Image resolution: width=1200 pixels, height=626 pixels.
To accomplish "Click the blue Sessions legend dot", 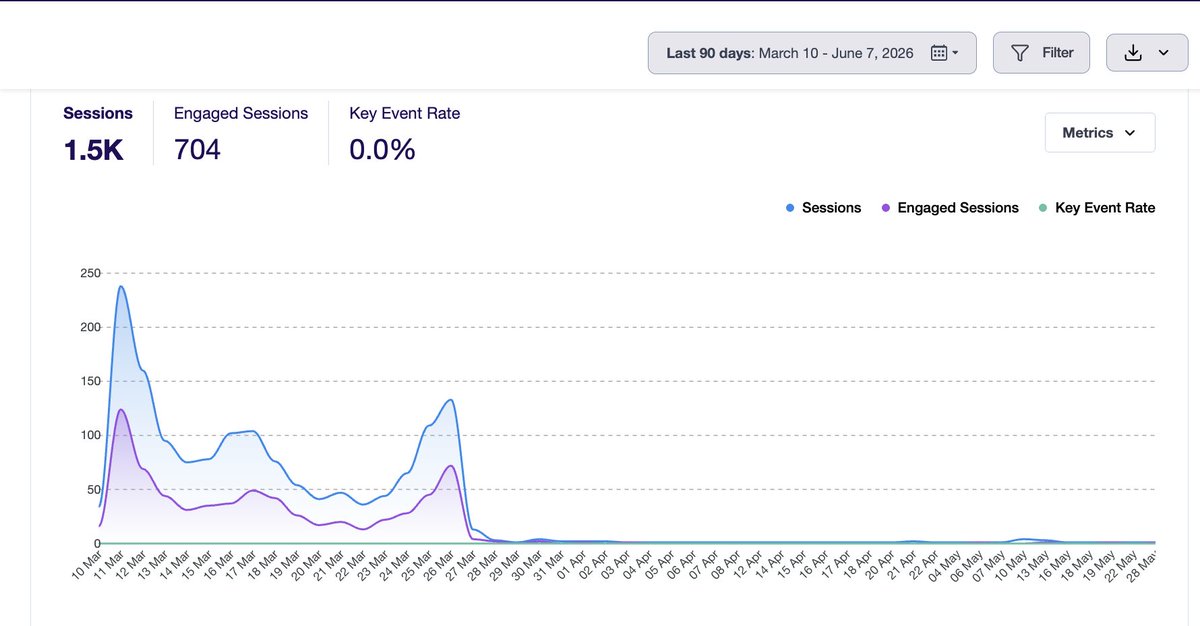I will (790, 208).
